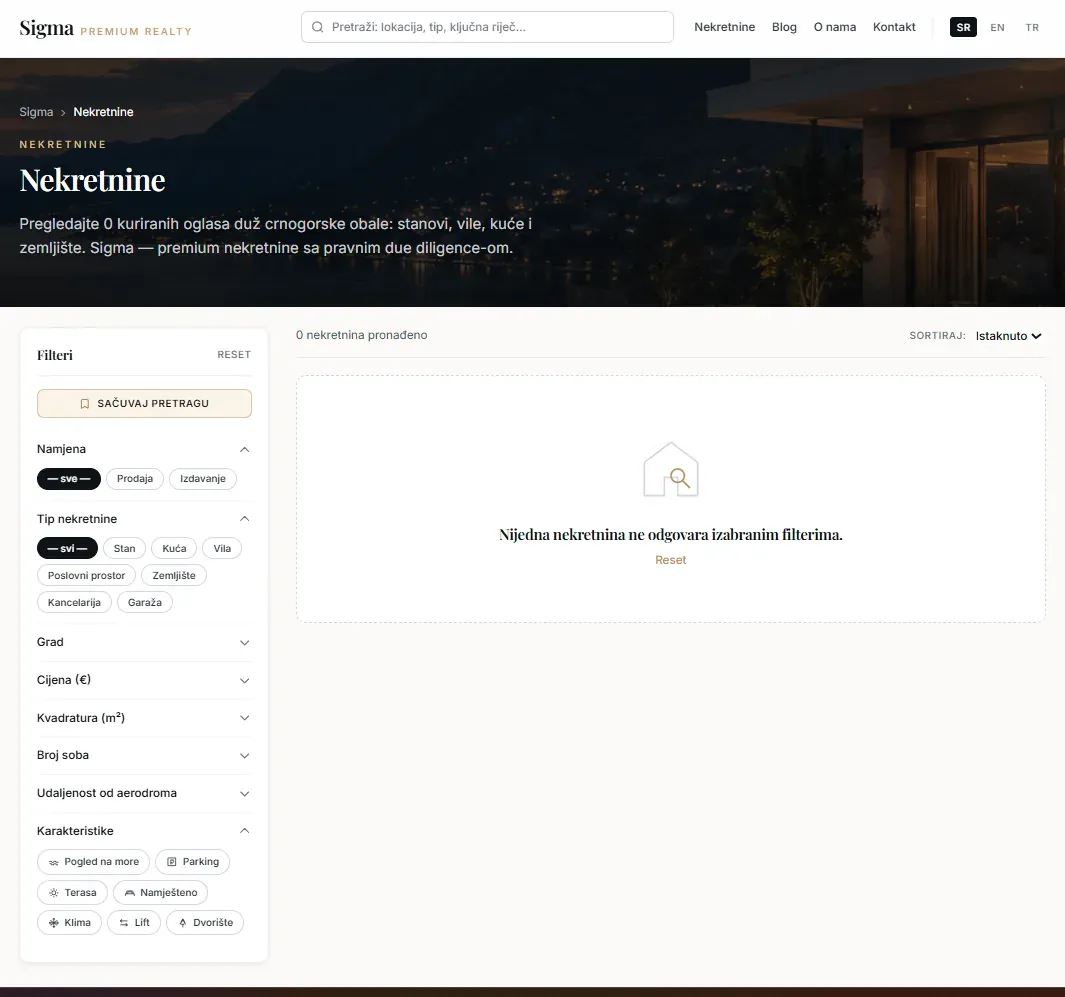Toggle the Parking feature filter
Viewport: 1065px width, 997px height.
(192, 862)
